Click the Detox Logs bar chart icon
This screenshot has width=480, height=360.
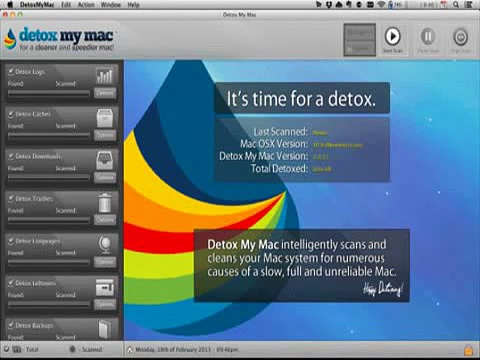click(x=105, y=76)
